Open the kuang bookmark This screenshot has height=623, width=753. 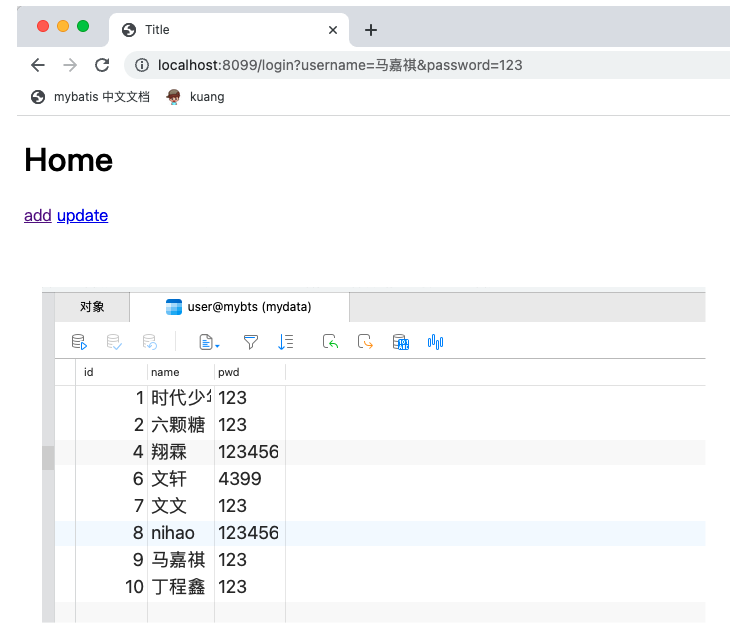[195, 97]
